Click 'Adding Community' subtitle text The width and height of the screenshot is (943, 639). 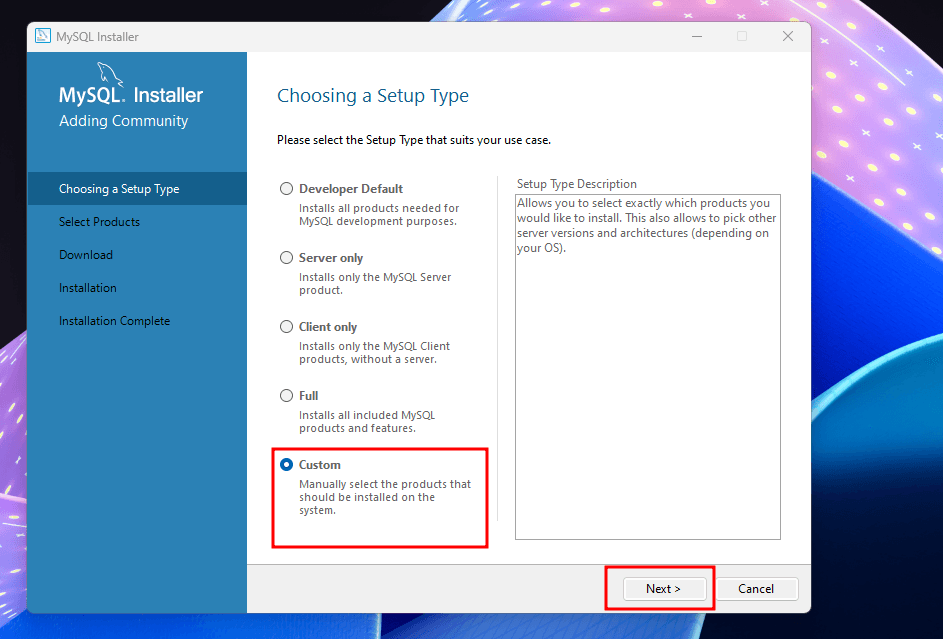click(124, 121)
